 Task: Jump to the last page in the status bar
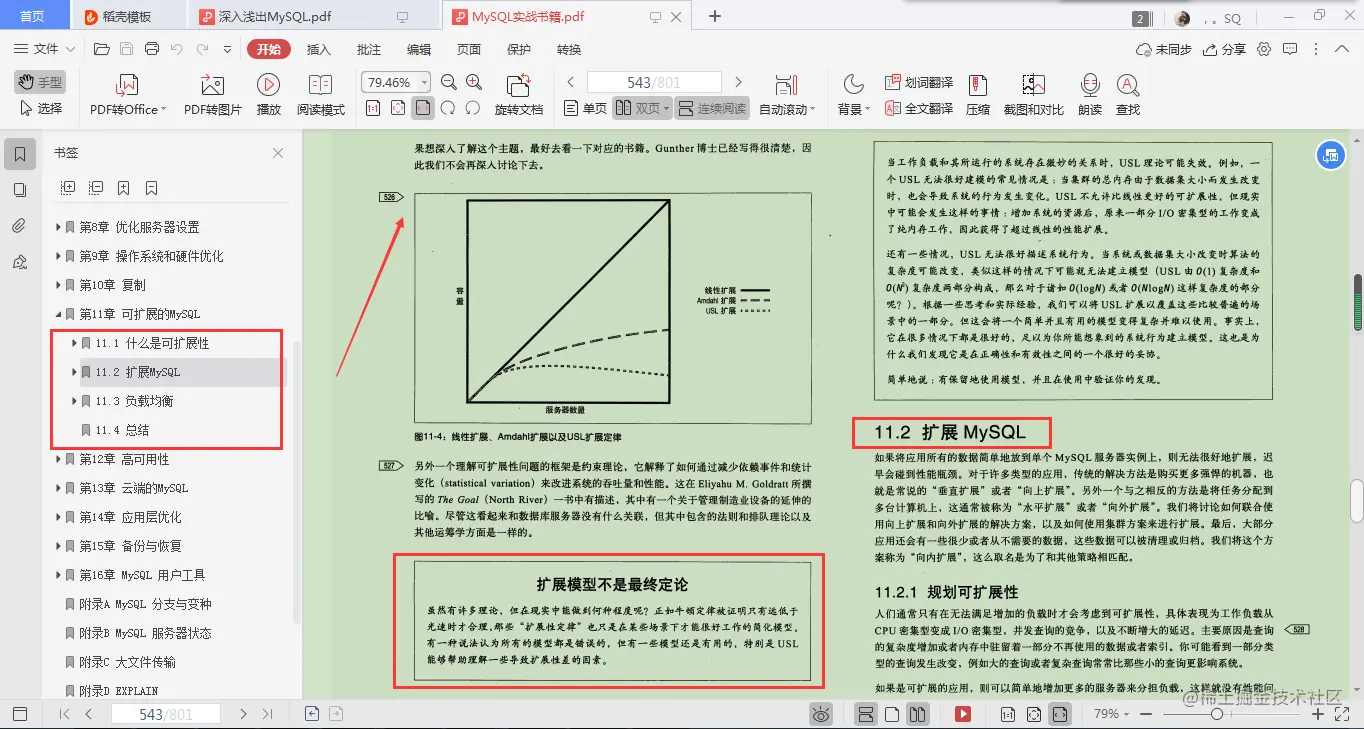click(x=267, y=714)
